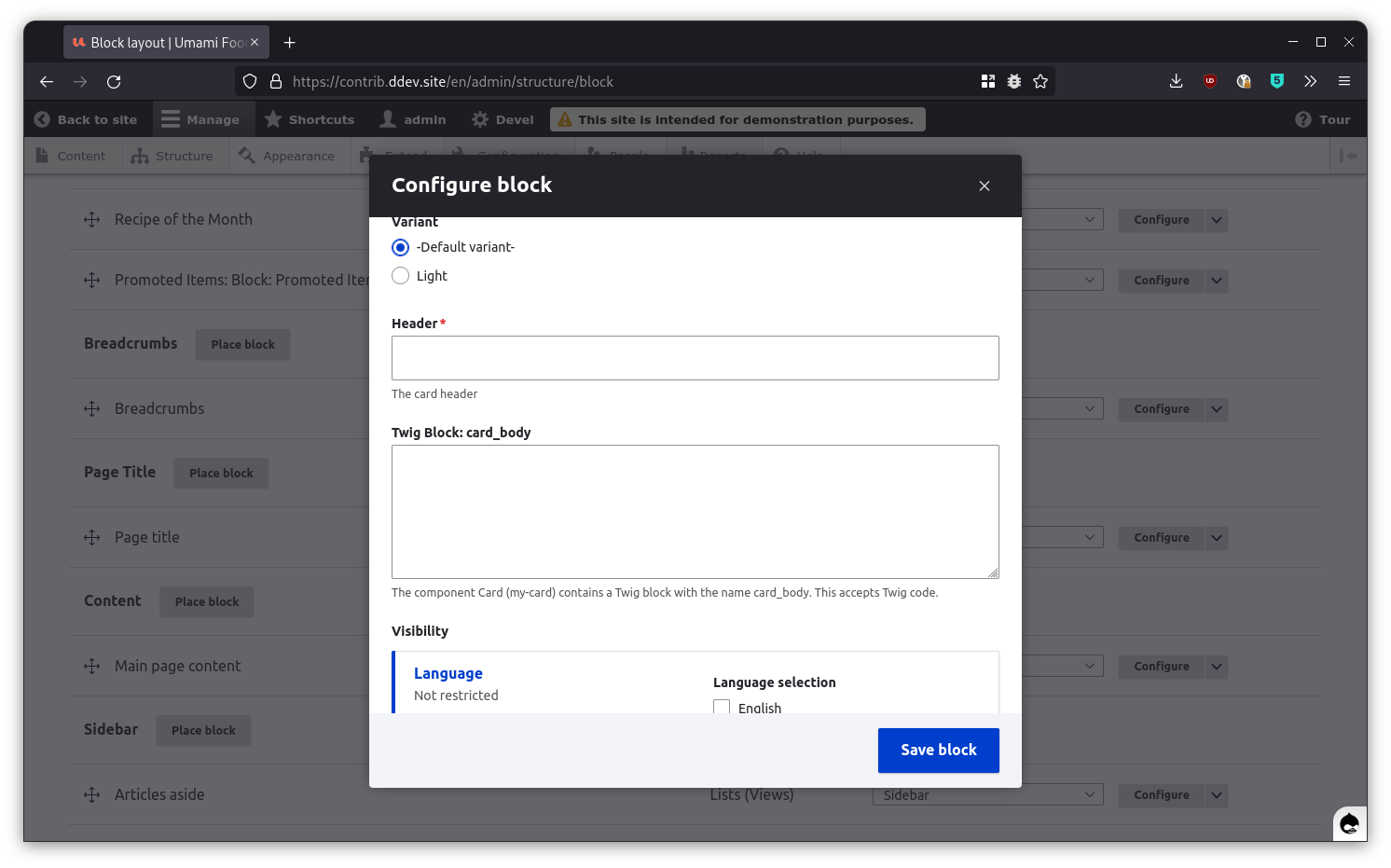Grab the move handle beside Recipe of the Month
The height and width of the screenshot is (868, 1391).
click(90, 219)
